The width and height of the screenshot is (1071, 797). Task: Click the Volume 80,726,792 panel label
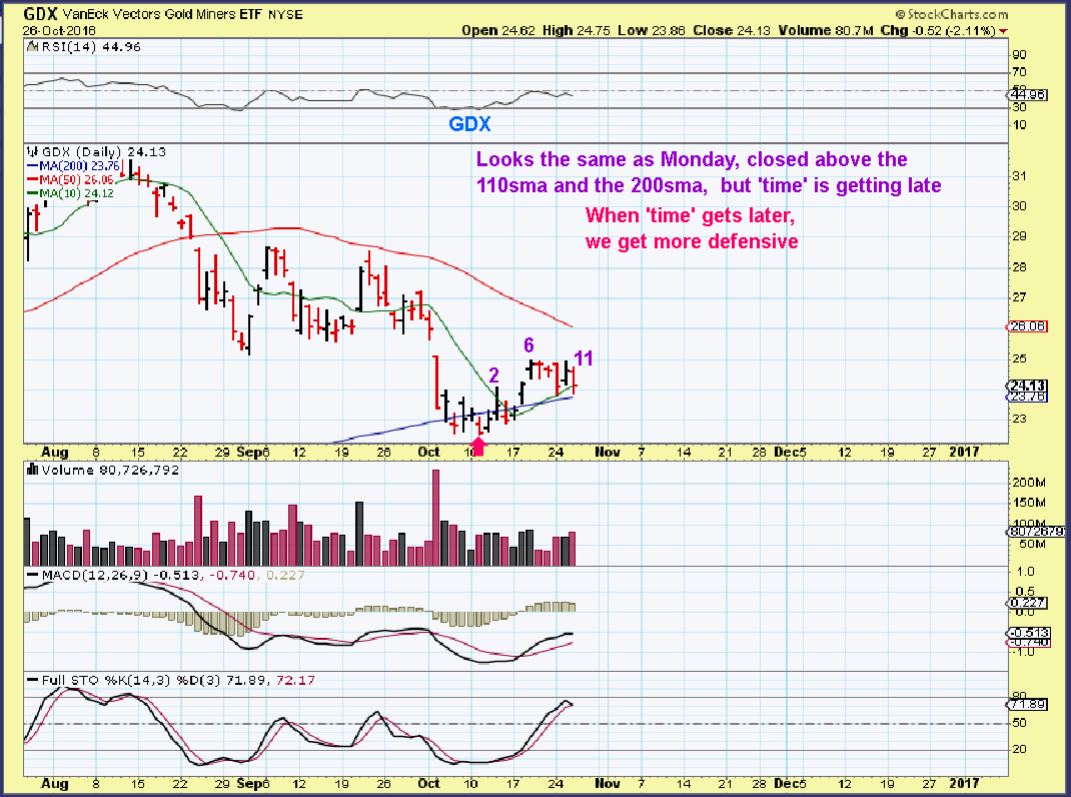pyautogui.click(x=110, y=470)
